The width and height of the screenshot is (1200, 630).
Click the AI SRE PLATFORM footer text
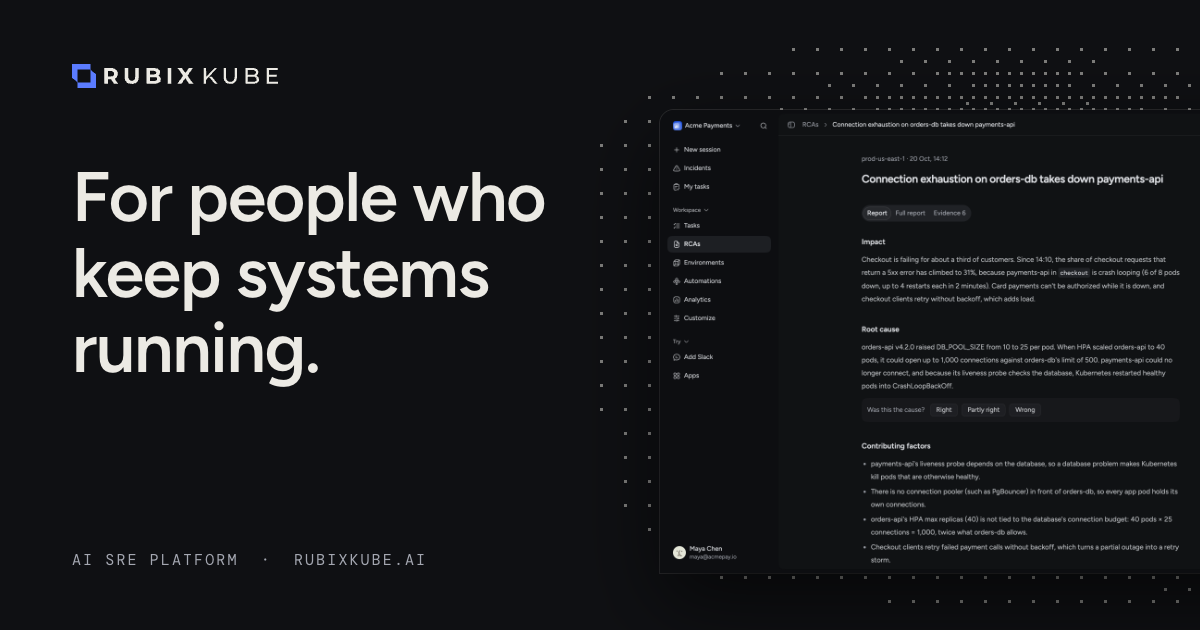point(155,560)
